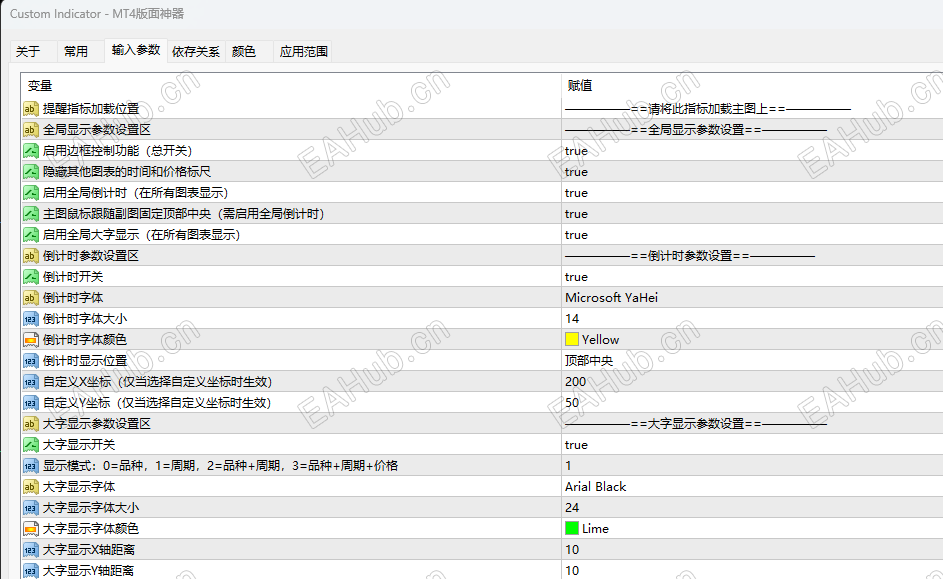
Task: Select the 大字显示字体 row label
Action: click(x=79, y=487)
